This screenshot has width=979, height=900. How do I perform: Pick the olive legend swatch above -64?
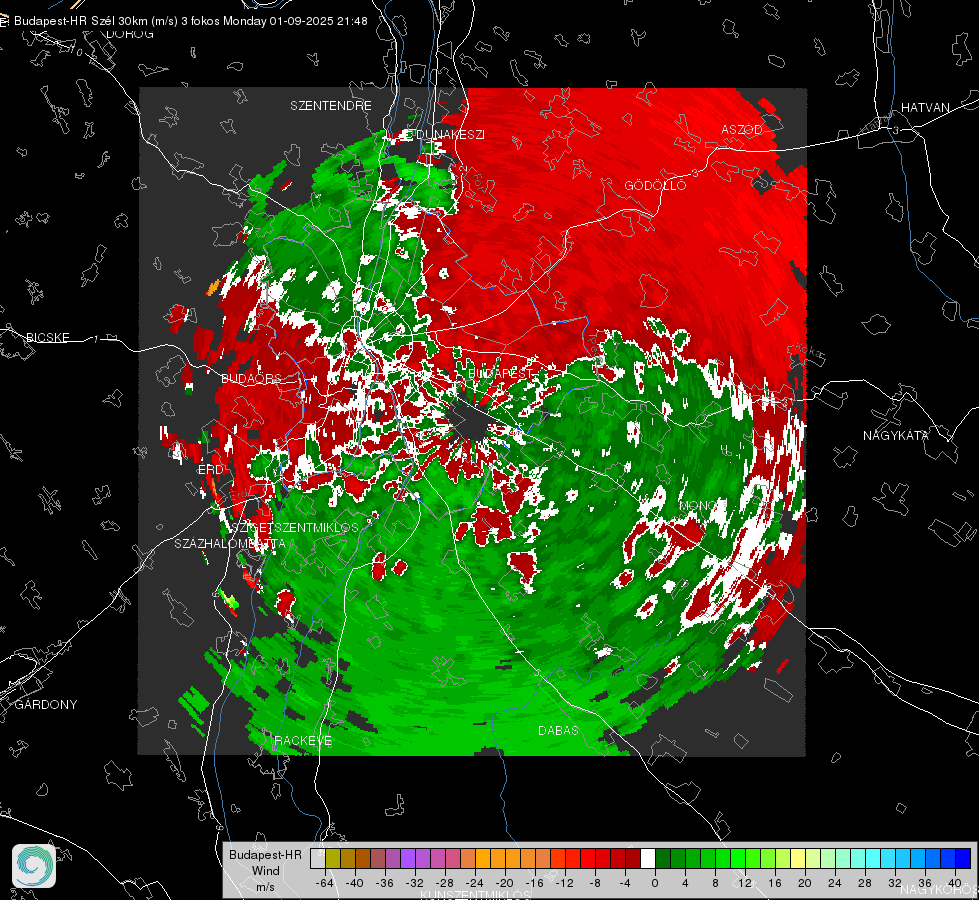pyautogui.click(x=333, y=859)
